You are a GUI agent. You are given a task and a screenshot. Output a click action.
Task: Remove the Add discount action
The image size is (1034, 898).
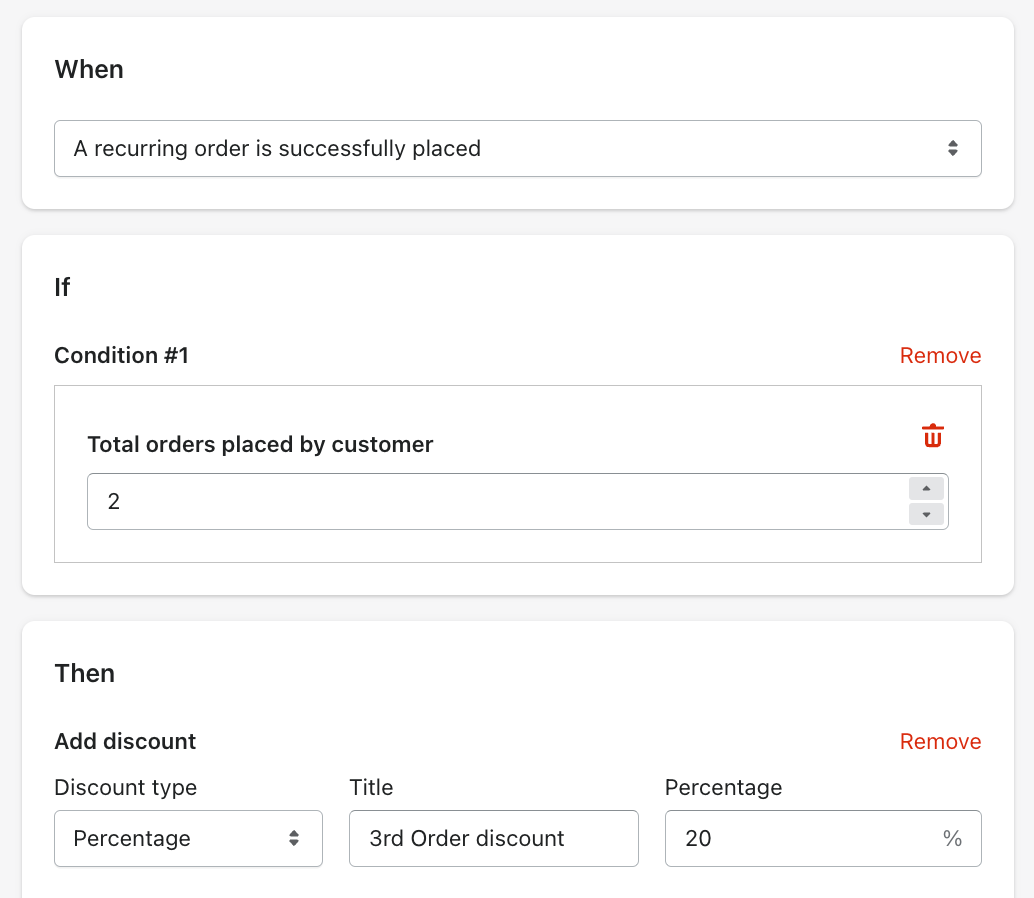click(940, 742)
